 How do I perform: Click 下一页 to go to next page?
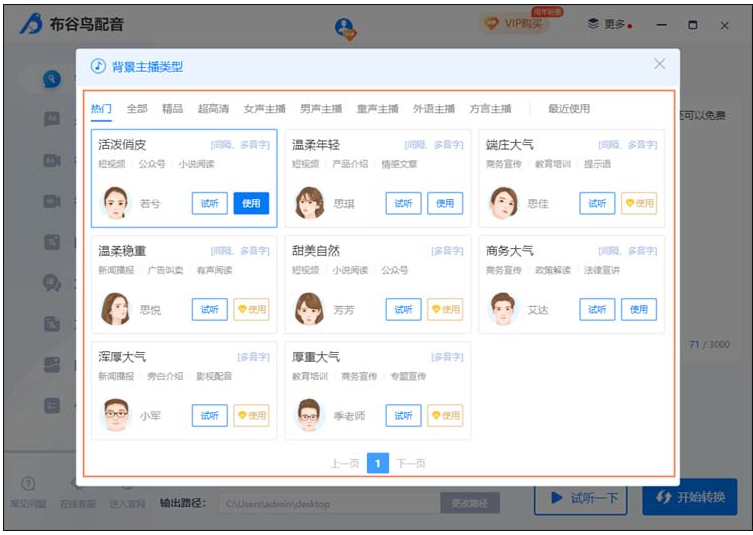(411, 463)
